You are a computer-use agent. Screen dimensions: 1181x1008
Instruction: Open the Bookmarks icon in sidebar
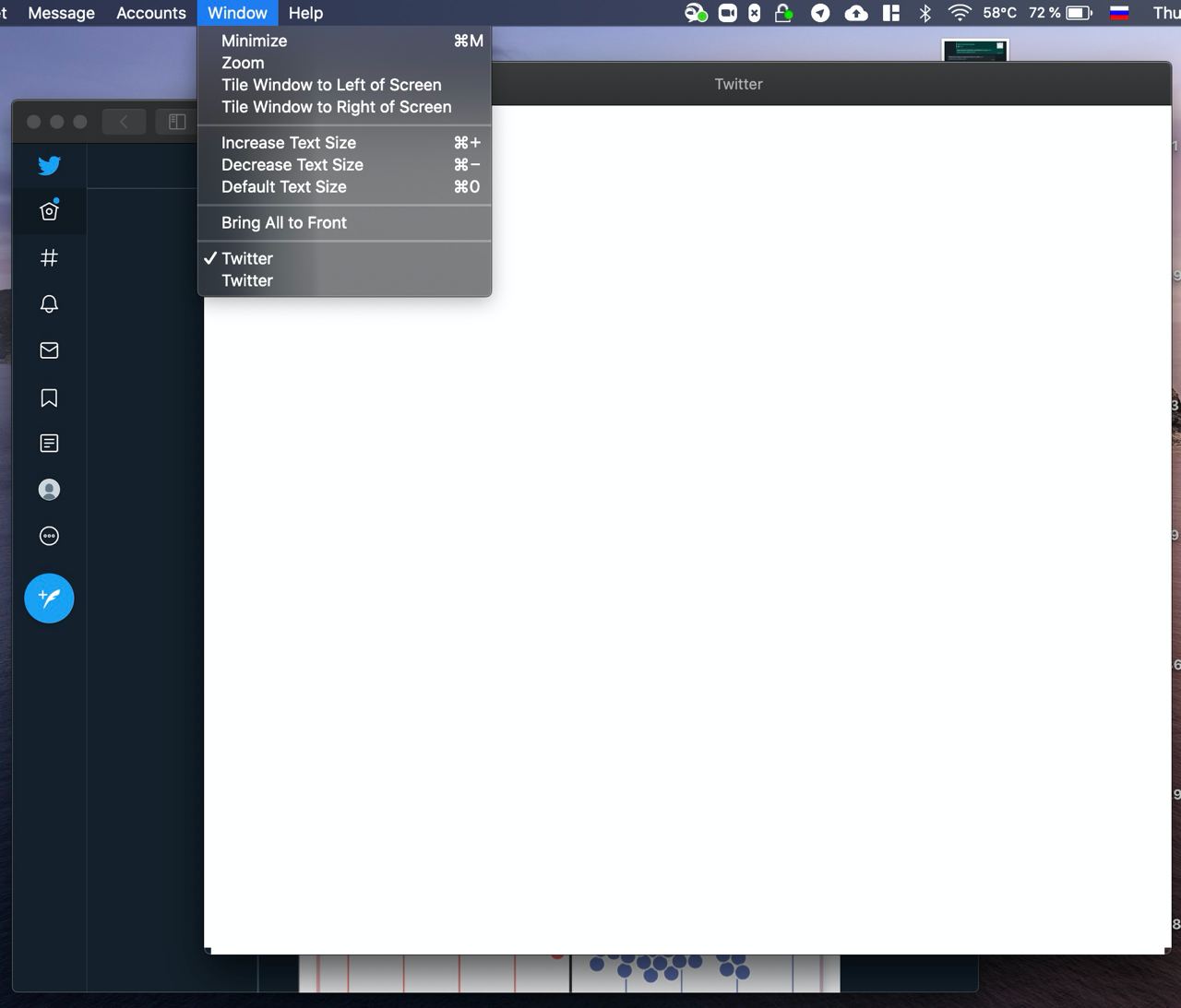pos(49,397)
